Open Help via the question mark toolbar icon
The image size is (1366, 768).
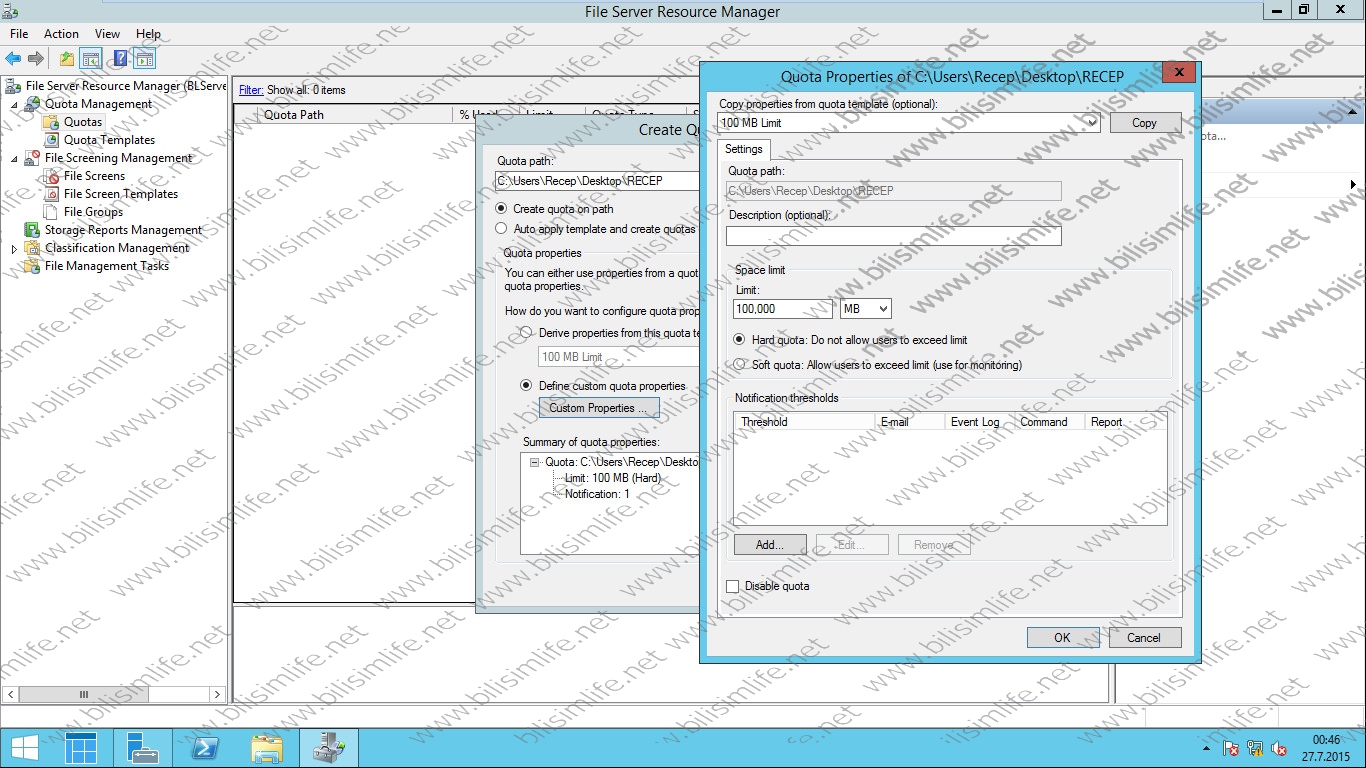tap(120, 59)
